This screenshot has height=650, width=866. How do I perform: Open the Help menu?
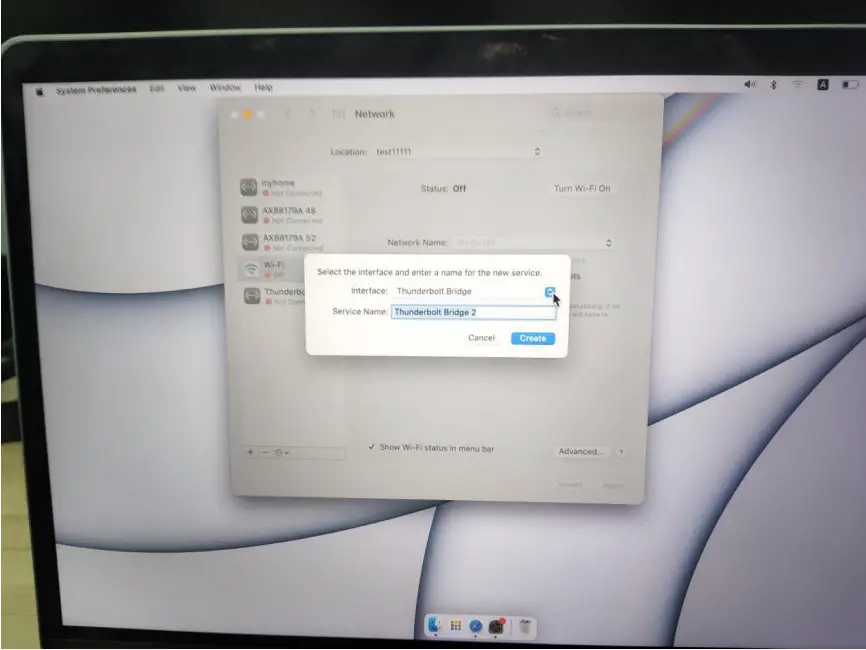263,87
